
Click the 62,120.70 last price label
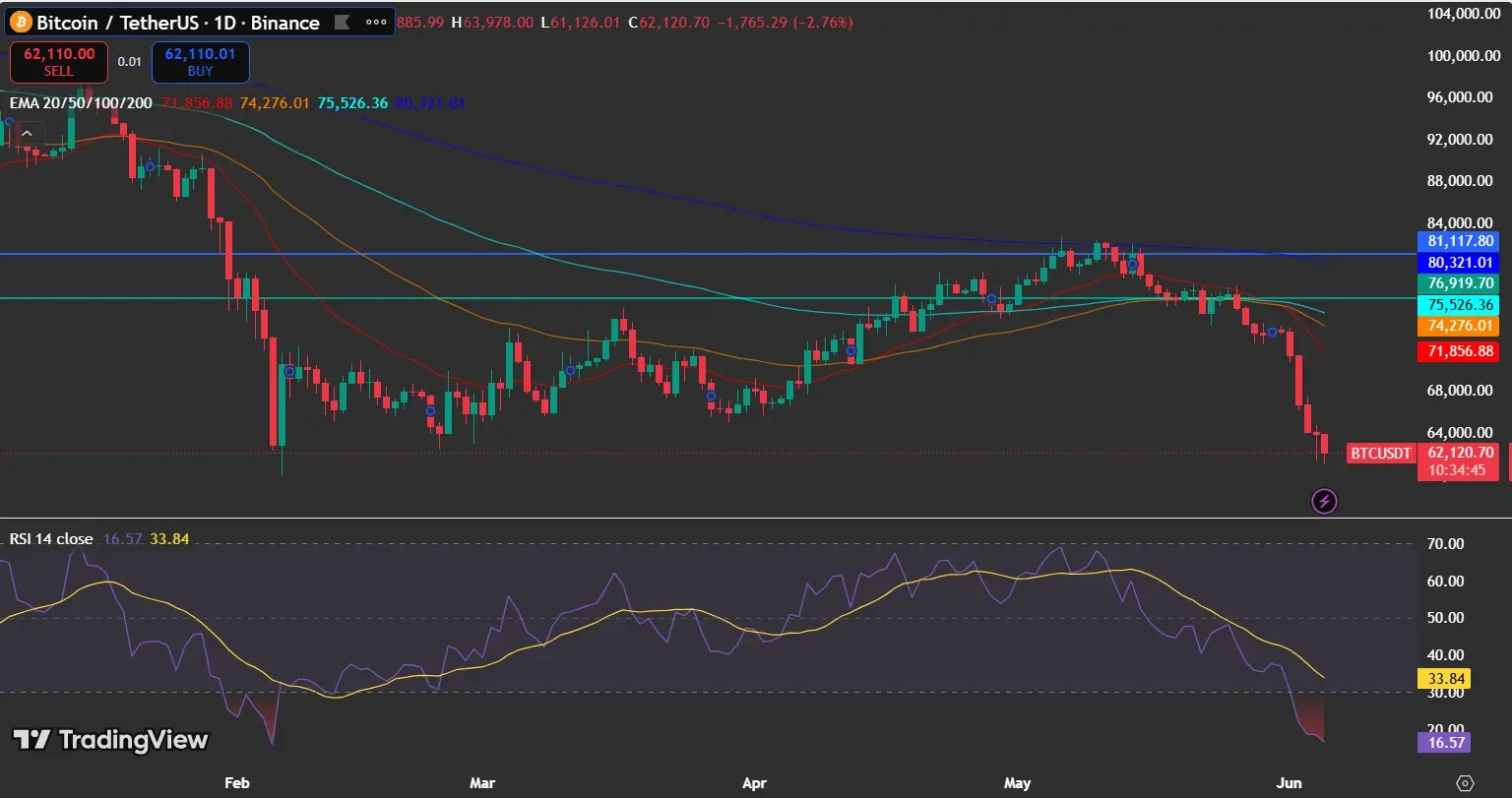1461,453
